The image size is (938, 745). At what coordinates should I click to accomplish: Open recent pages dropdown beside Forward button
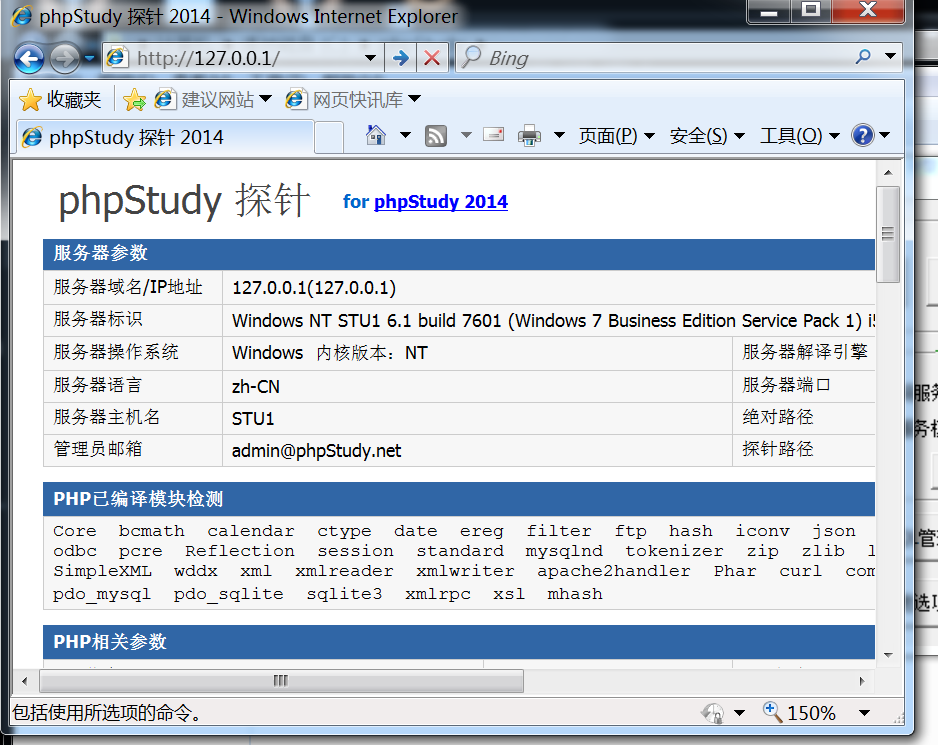(x=89, y=58)
